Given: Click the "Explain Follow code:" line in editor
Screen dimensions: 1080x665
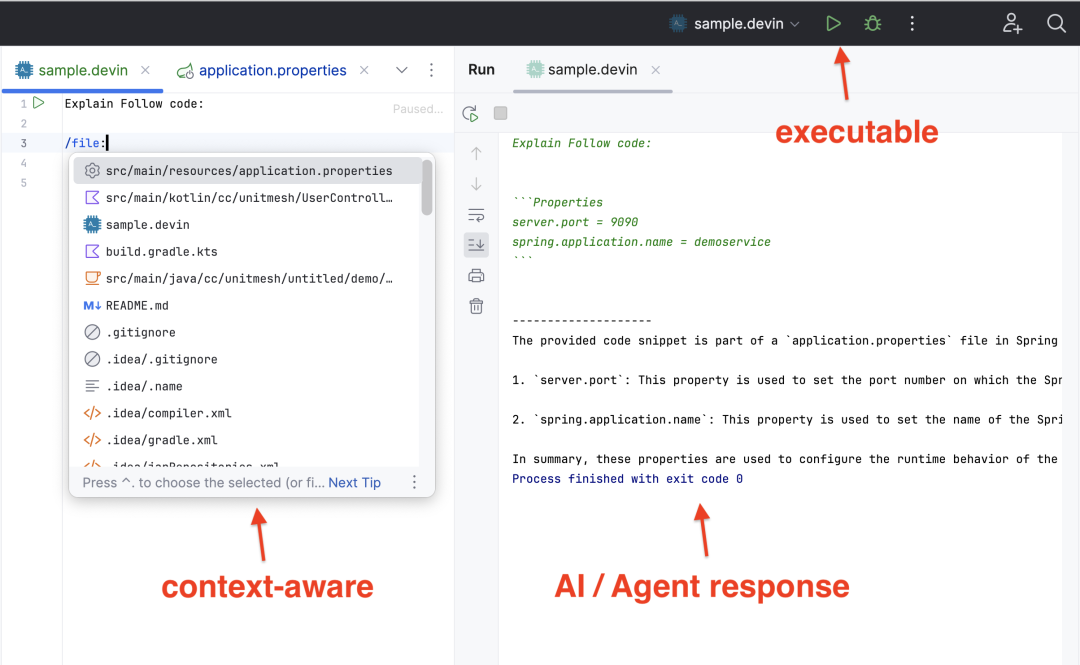Looking at the screenshot, I should 134,103.
